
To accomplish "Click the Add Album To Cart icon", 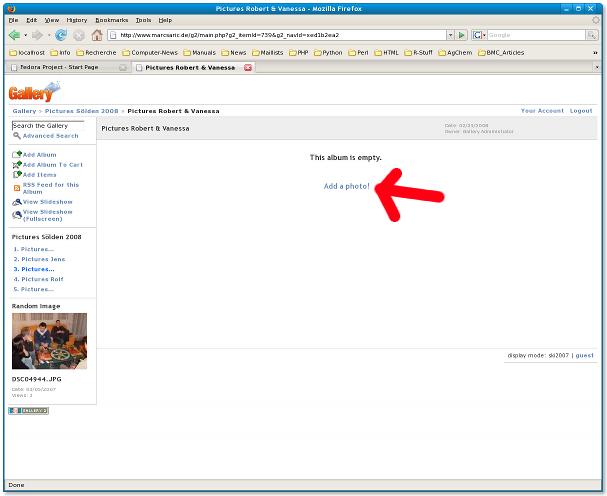I will (x=17, y=165).
